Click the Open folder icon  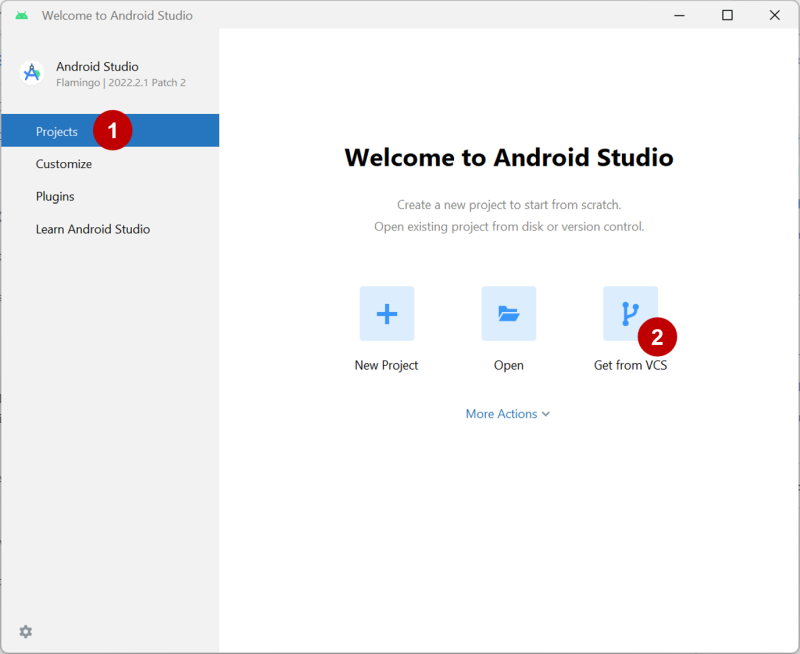click(x=509, y=313)
